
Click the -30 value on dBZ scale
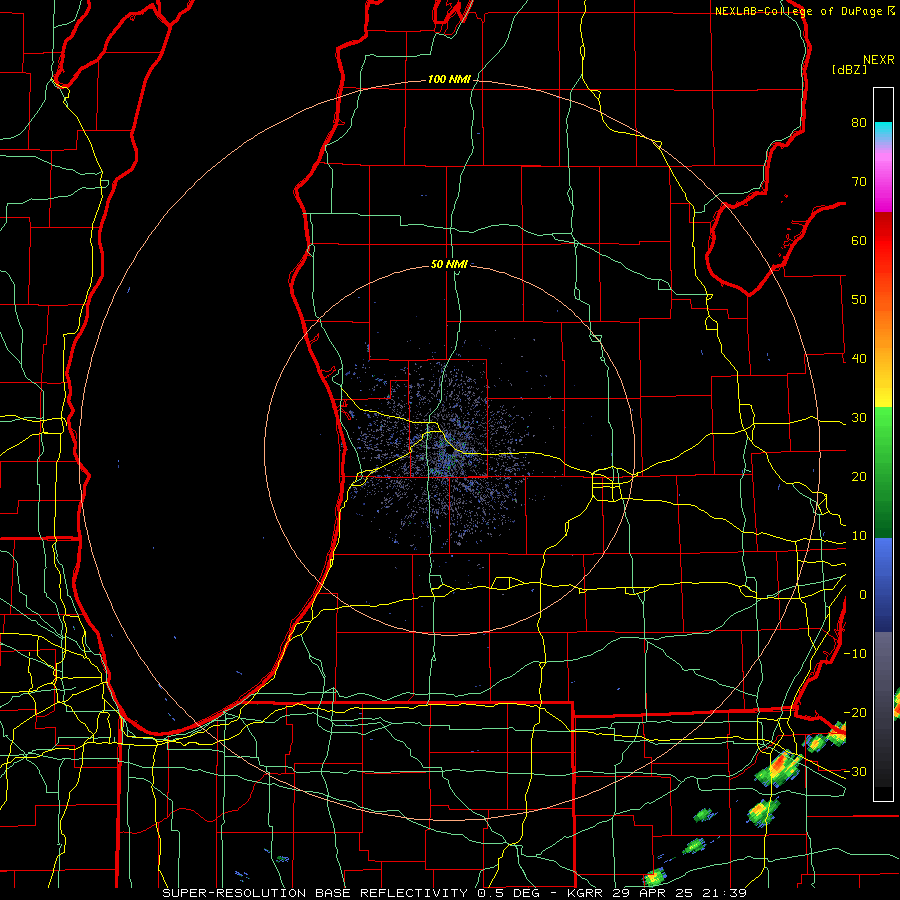coord(855,772)
